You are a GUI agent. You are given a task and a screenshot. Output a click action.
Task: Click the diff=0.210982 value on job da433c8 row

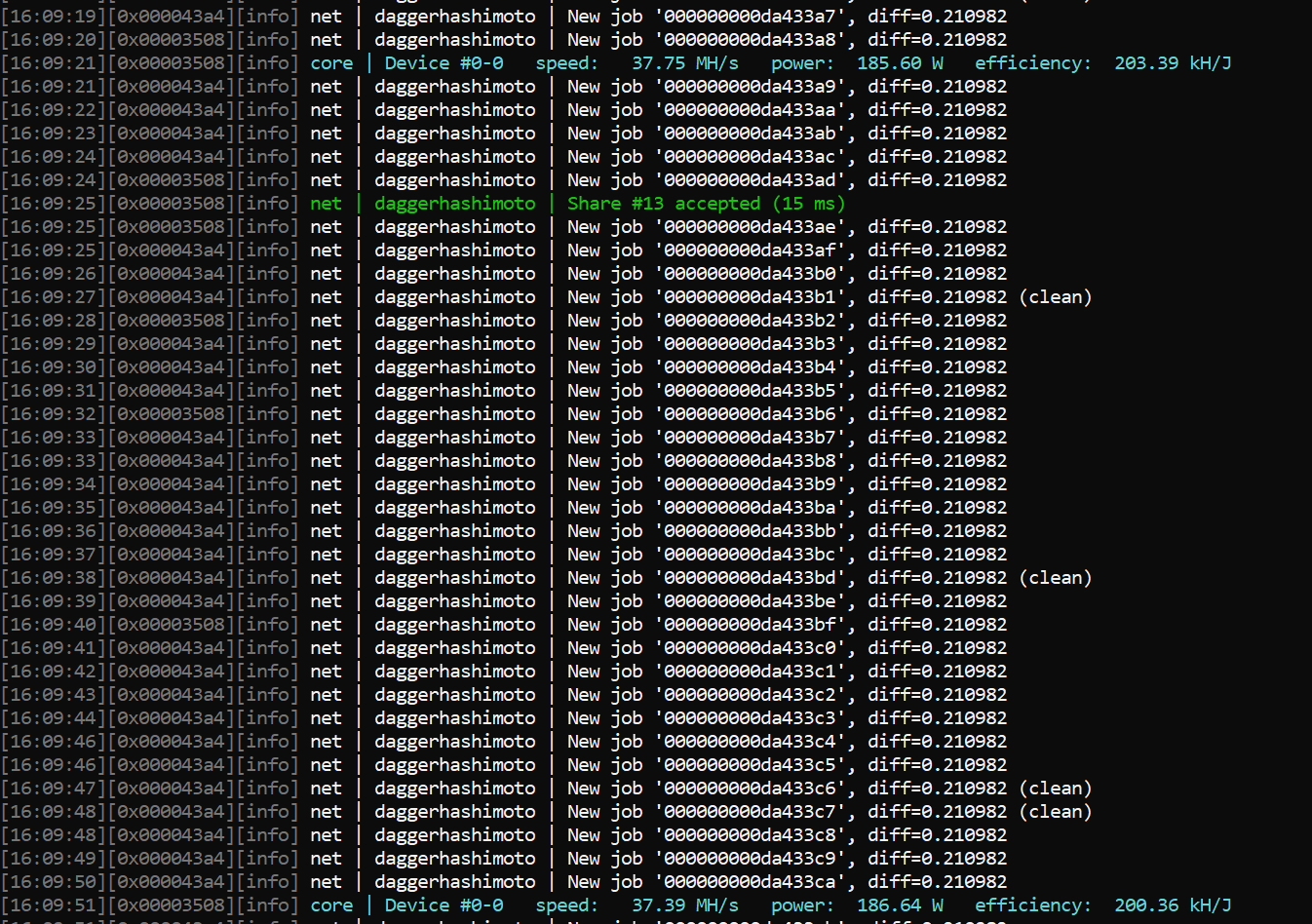938,835
